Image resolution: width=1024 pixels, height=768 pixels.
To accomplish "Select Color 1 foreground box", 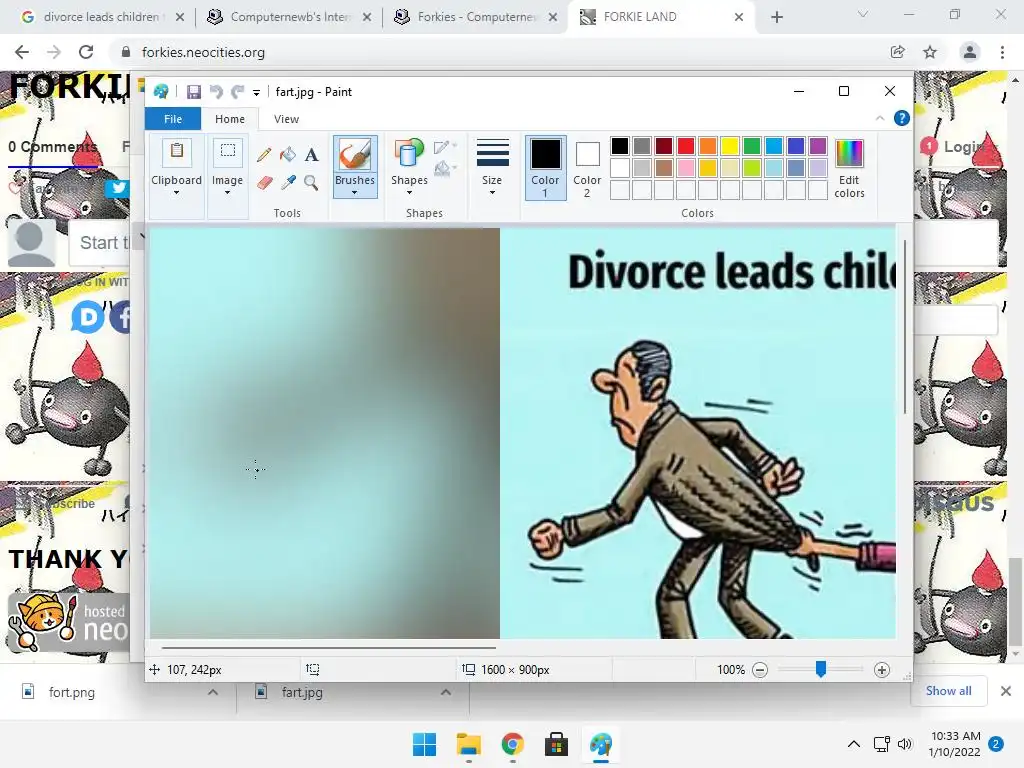I will 545,168.
